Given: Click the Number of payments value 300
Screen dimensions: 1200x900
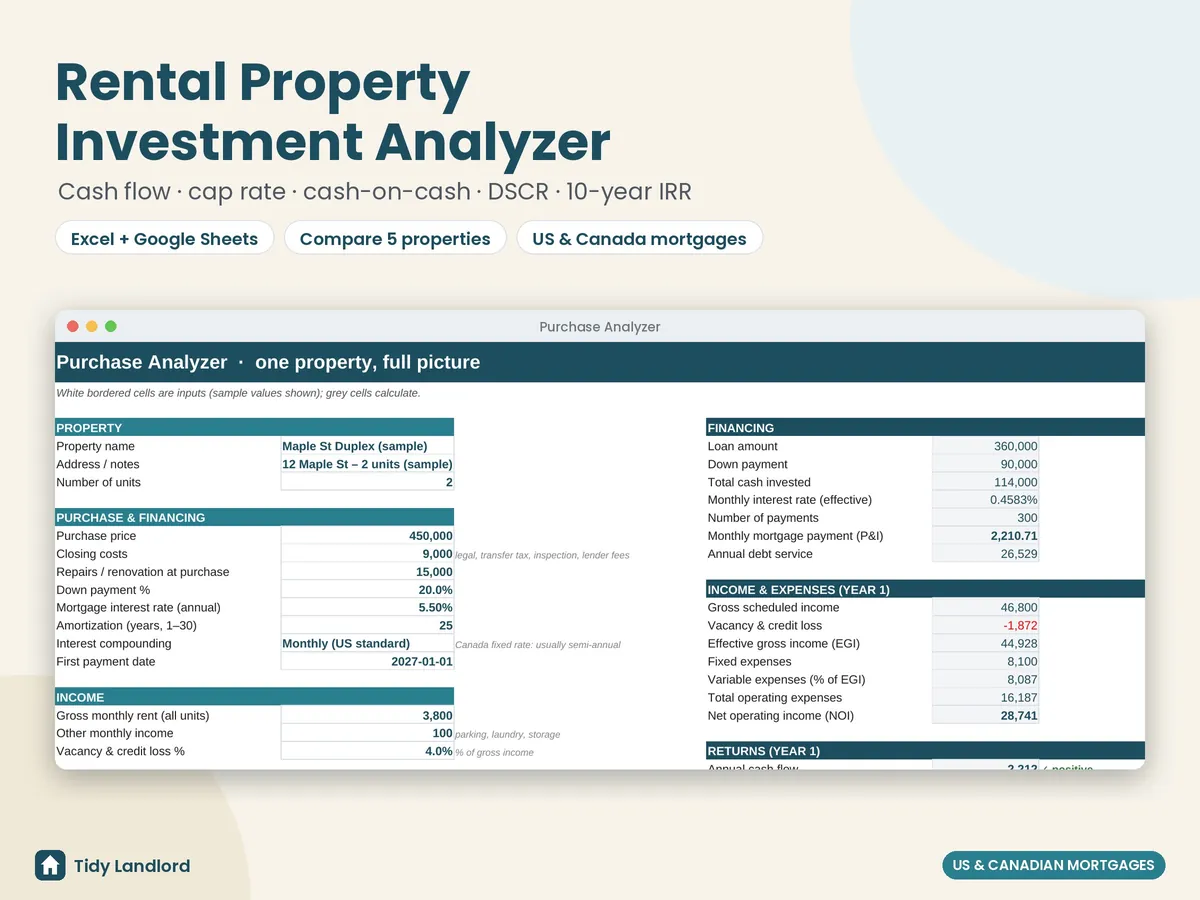Looking at the screenshot, I should (985, 518).
